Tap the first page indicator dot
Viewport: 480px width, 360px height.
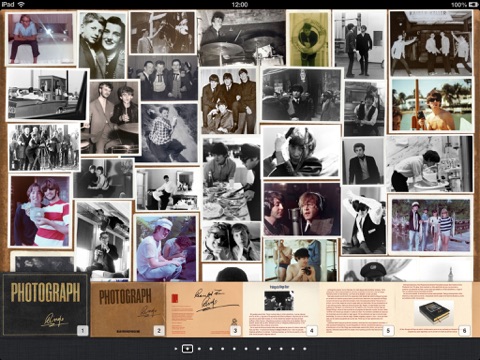[x=176, y=349]
